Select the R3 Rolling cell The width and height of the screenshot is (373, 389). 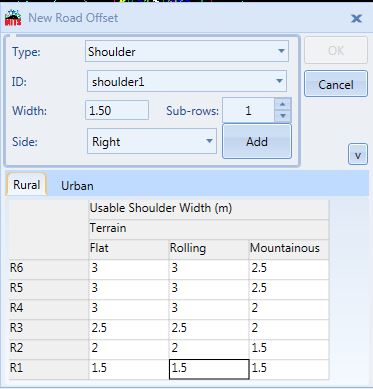(x=209, y=330)
